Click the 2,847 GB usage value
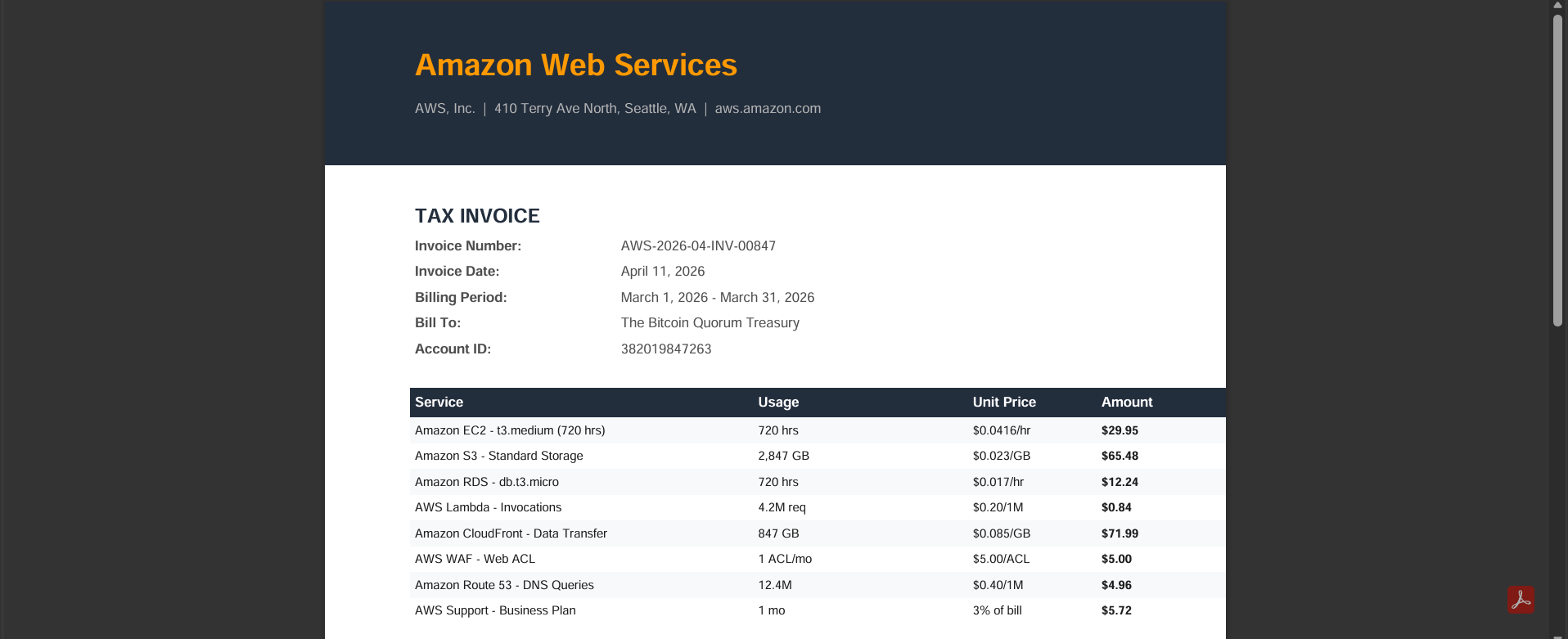Screen dimensions: 1568x639 point(783,457)
